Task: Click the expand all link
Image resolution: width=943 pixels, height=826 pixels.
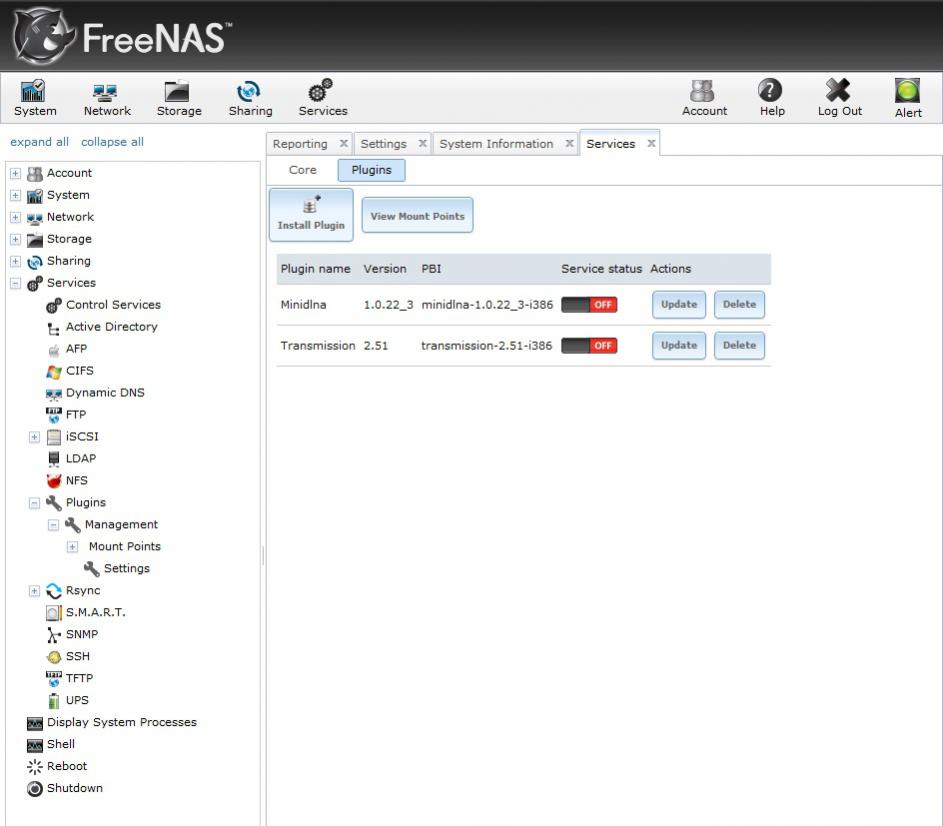Action: tap(40, 142)
